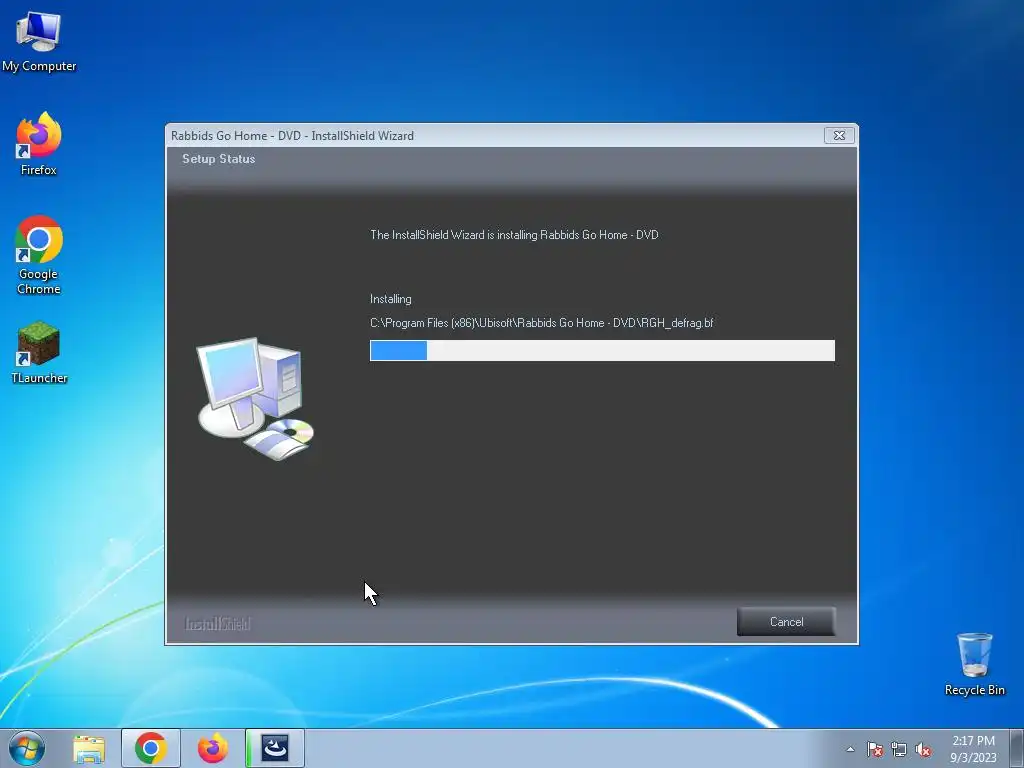Open the My Computer desktop icon
The width and height of the screenshot is (1024, 768).
[x=39, y=40]
